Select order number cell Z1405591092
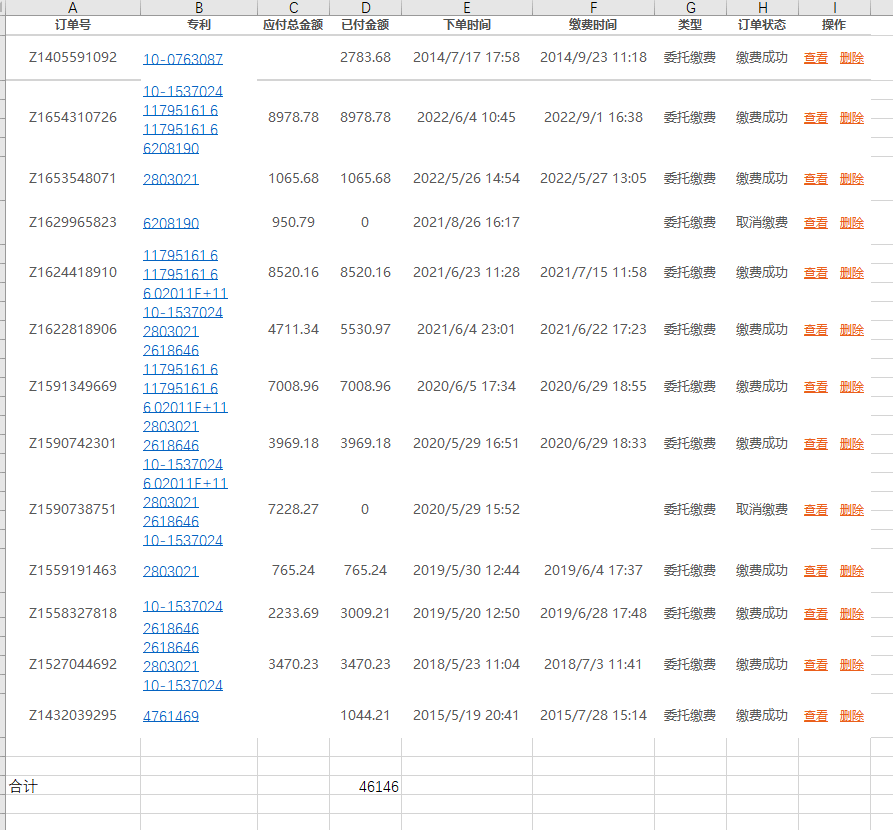 [x=73, y=58]
